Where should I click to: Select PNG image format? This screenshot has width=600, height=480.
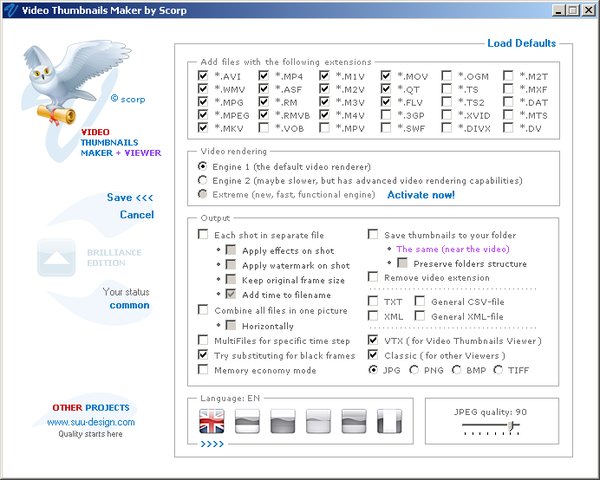coord(414,370)
